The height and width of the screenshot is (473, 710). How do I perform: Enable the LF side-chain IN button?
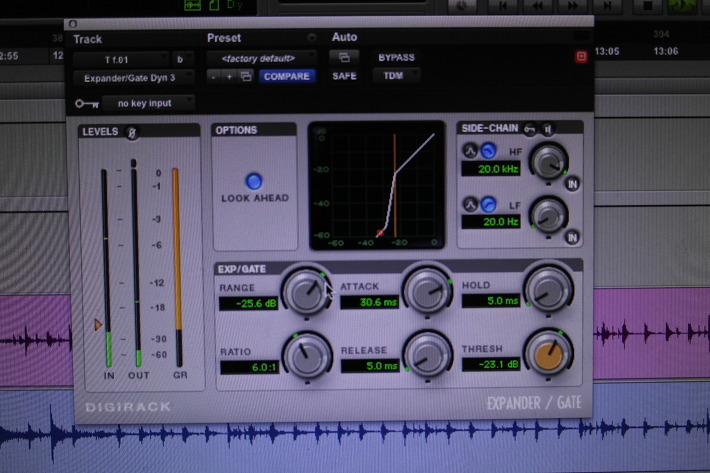point(572,238)
